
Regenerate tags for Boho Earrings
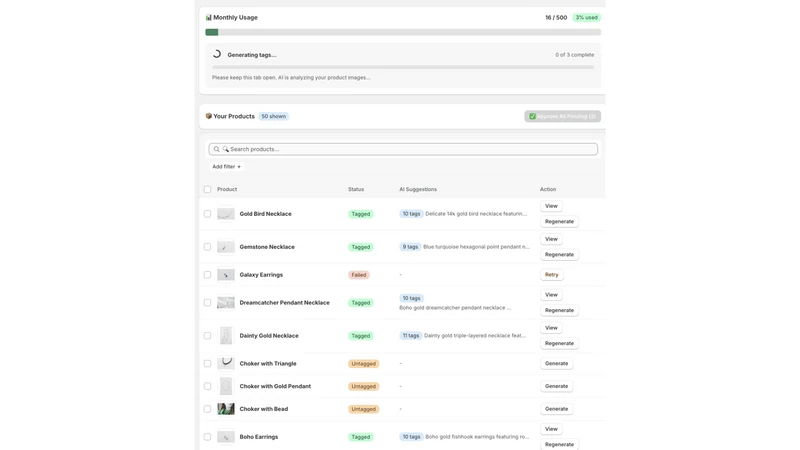559,444
